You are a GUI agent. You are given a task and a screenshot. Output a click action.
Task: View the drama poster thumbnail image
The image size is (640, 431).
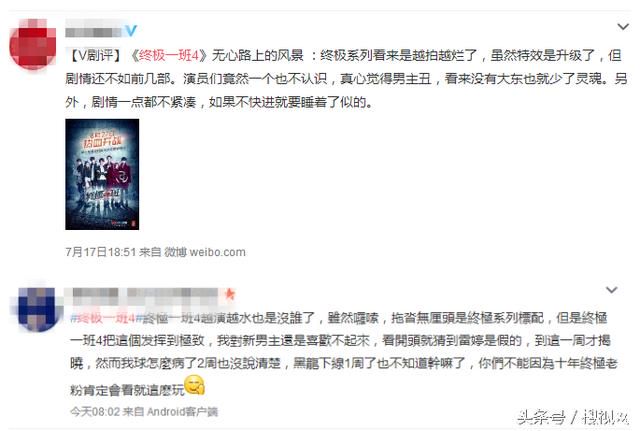pyautogui.click(x=102, y=174)
